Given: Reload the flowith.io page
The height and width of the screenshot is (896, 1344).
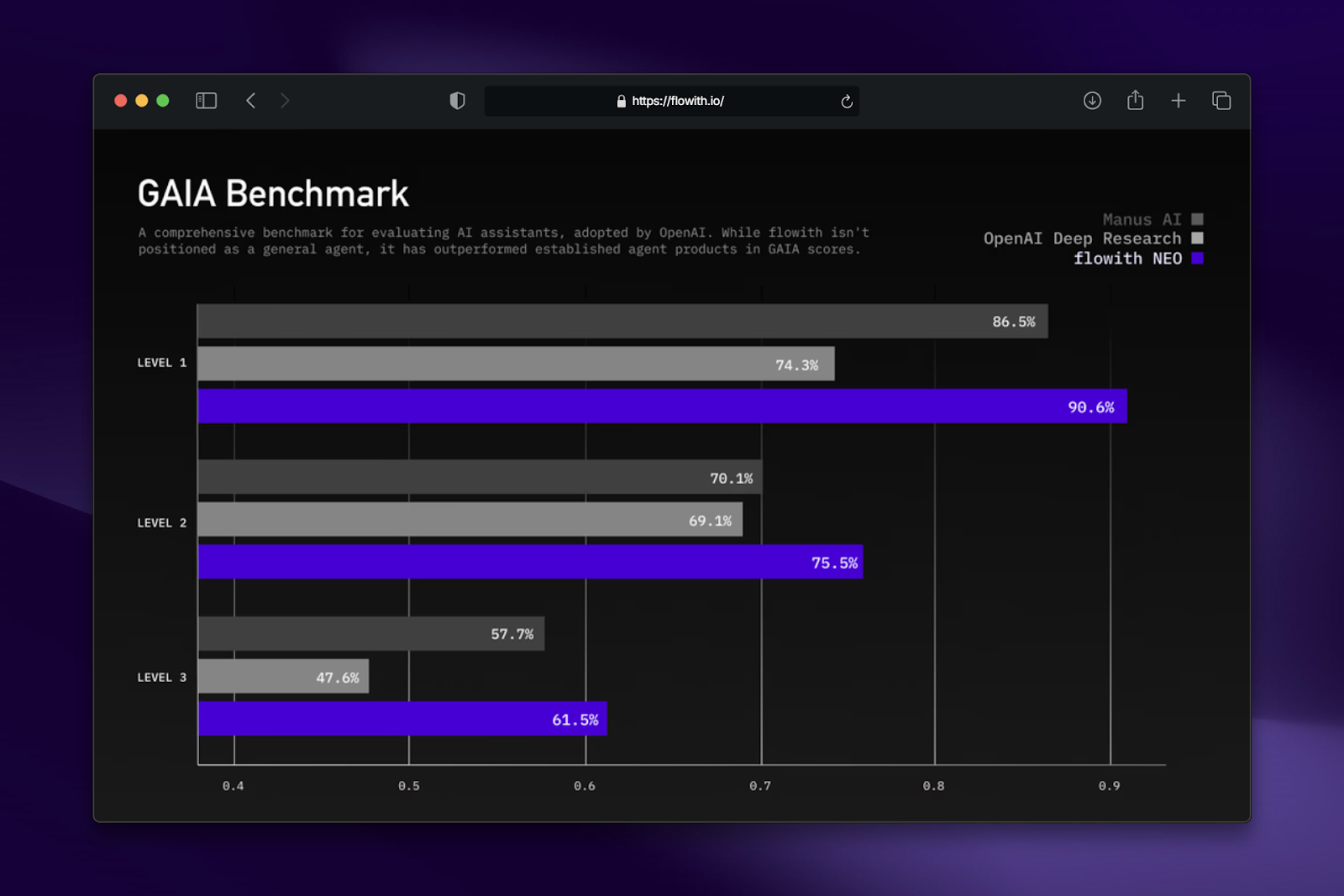Looking at the screenshot, I should point(847,102).
